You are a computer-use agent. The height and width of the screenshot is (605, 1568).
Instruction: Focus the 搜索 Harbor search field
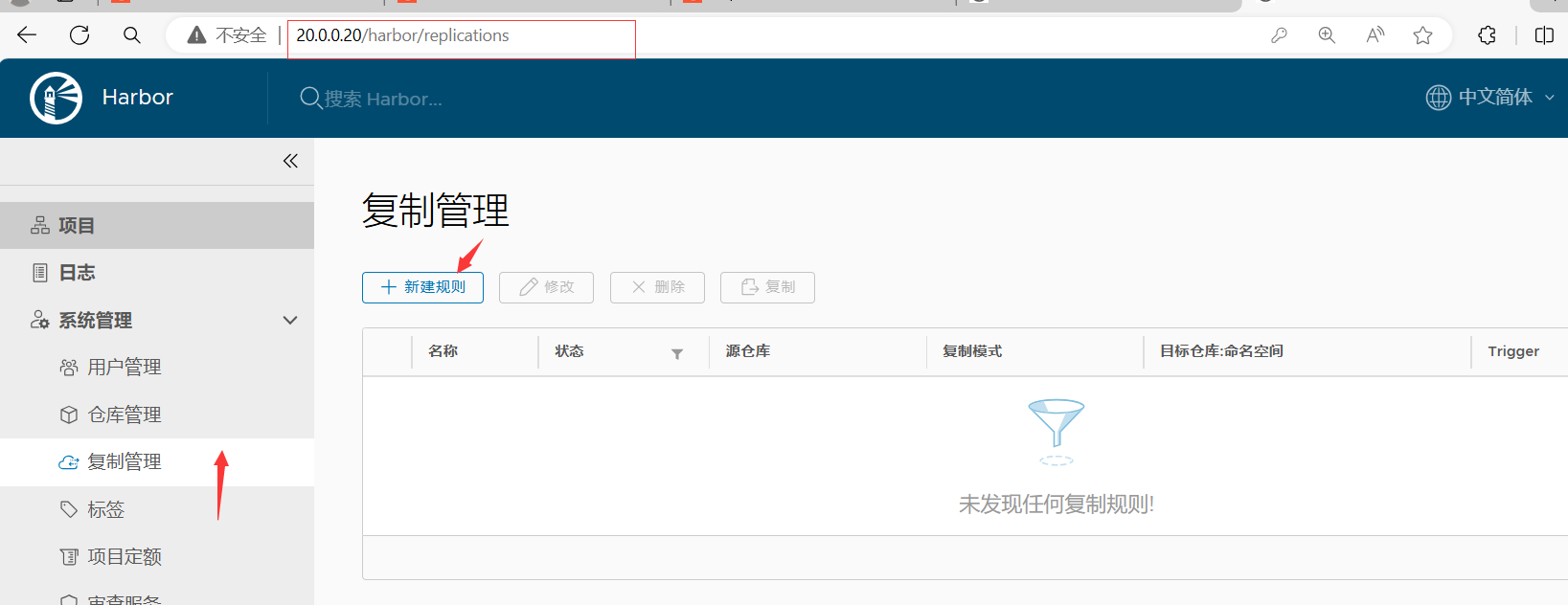pyautogui.click(x=383, y=99)
